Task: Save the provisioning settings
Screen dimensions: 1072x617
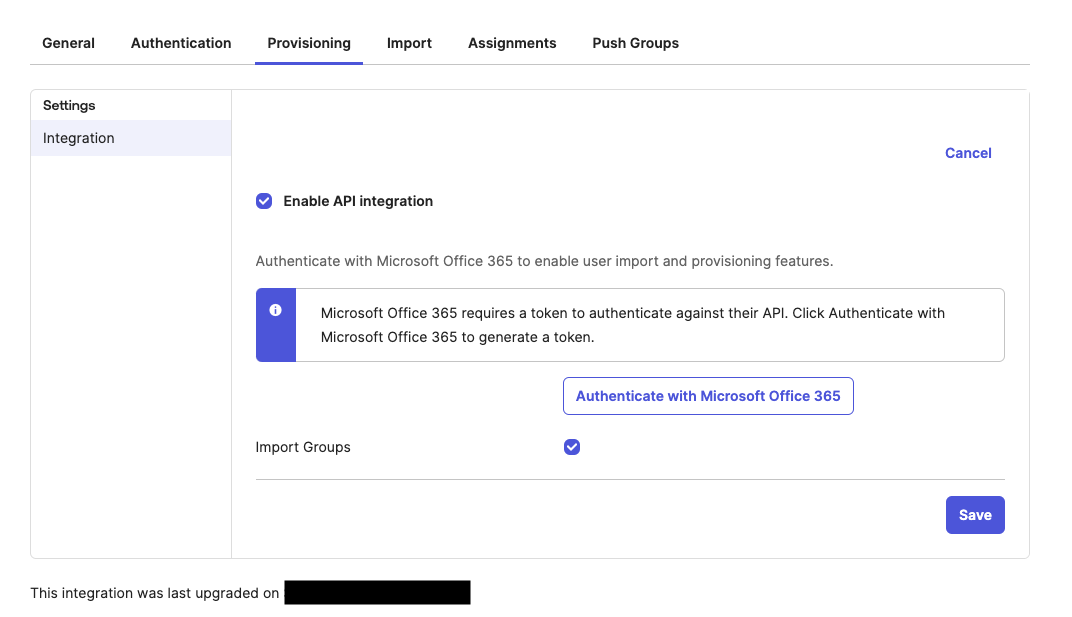Action: coord(975,515)
